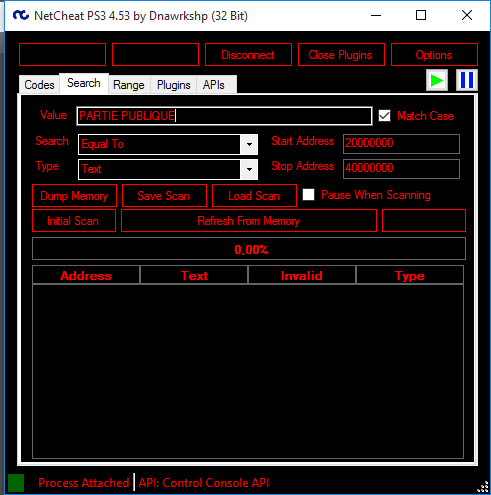This screenshot has height=495, width=491.
Task: Click the blue pause process icon
Action: [x=467, y=80]
